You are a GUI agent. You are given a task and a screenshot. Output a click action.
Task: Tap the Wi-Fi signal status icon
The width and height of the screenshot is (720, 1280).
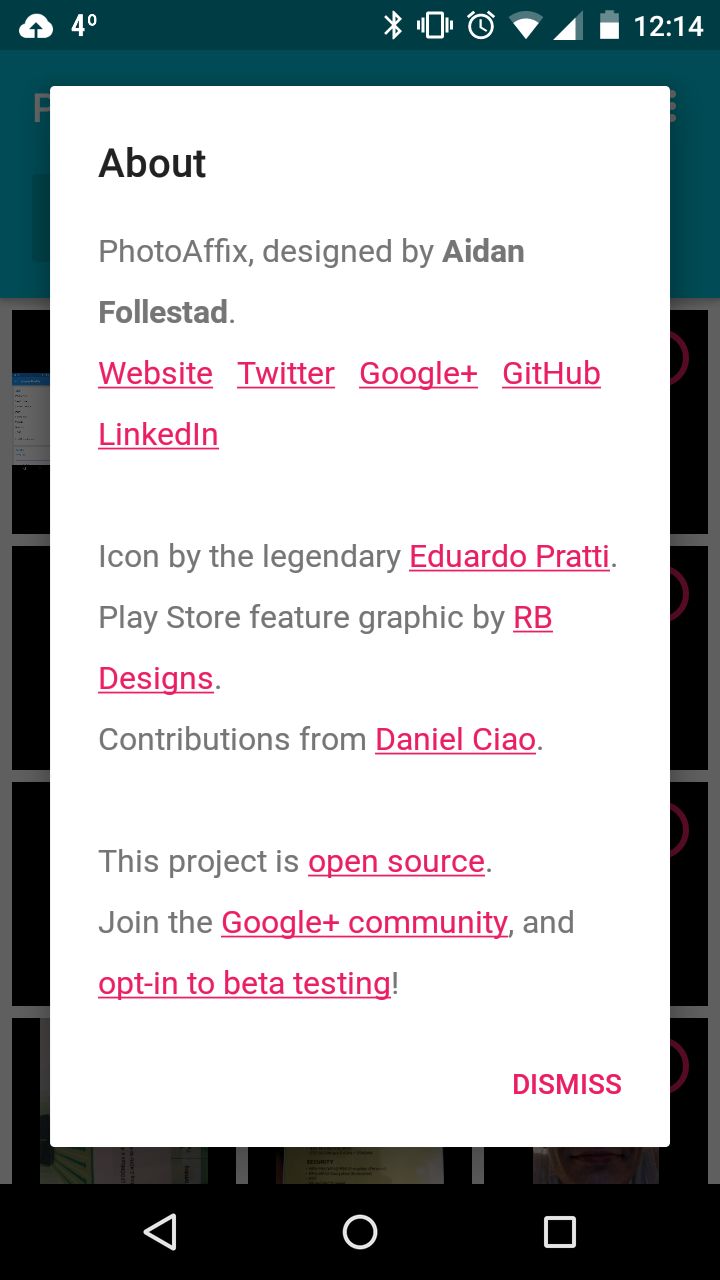point(525,26)
